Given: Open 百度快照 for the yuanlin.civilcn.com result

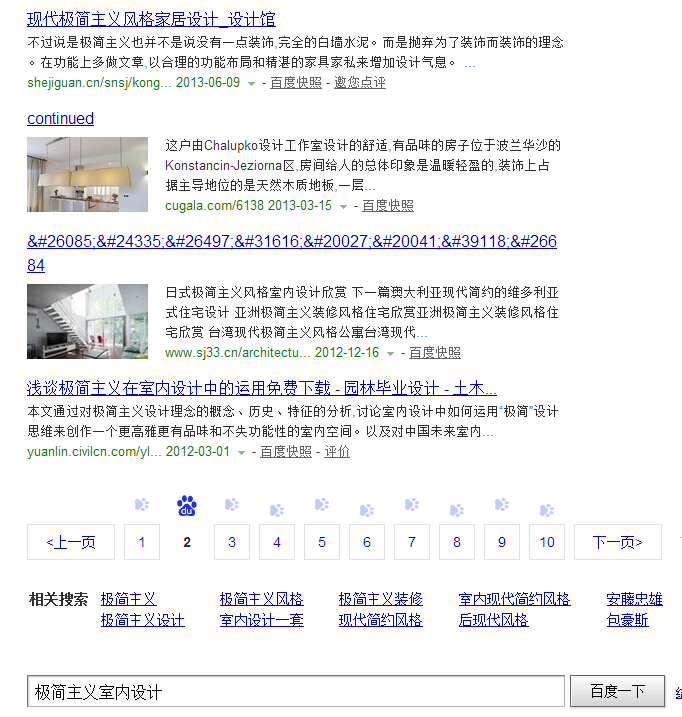Looking at the screenshot, I should (x=286, y=452).
